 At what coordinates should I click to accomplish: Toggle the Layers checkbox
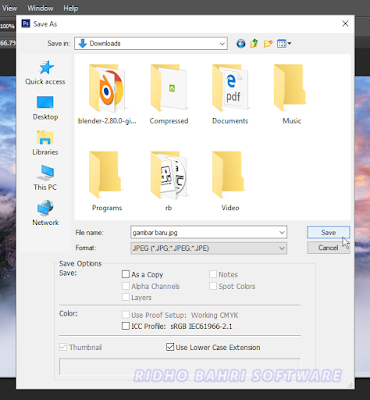[x=126, y=297]
